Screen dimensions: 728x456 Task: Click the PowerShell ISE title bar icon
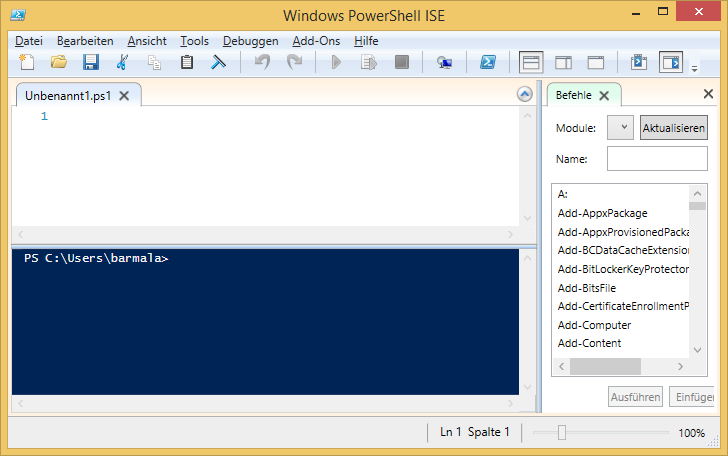[18, 15]
